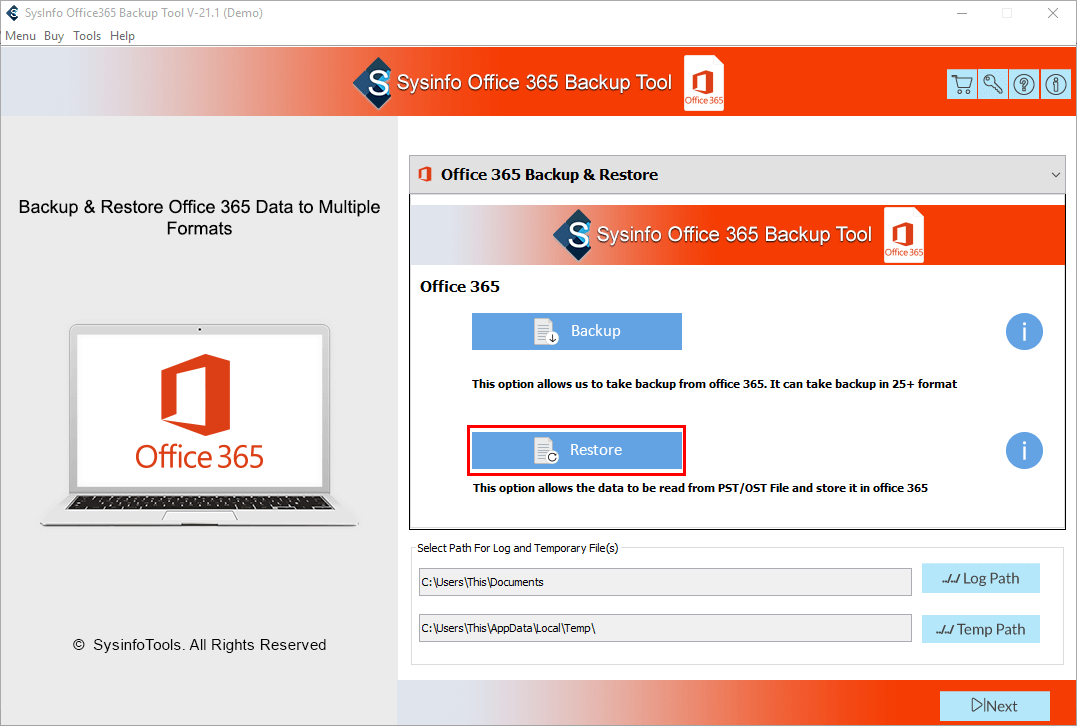Click the Restore option description about PST/OST

(701, 488)
